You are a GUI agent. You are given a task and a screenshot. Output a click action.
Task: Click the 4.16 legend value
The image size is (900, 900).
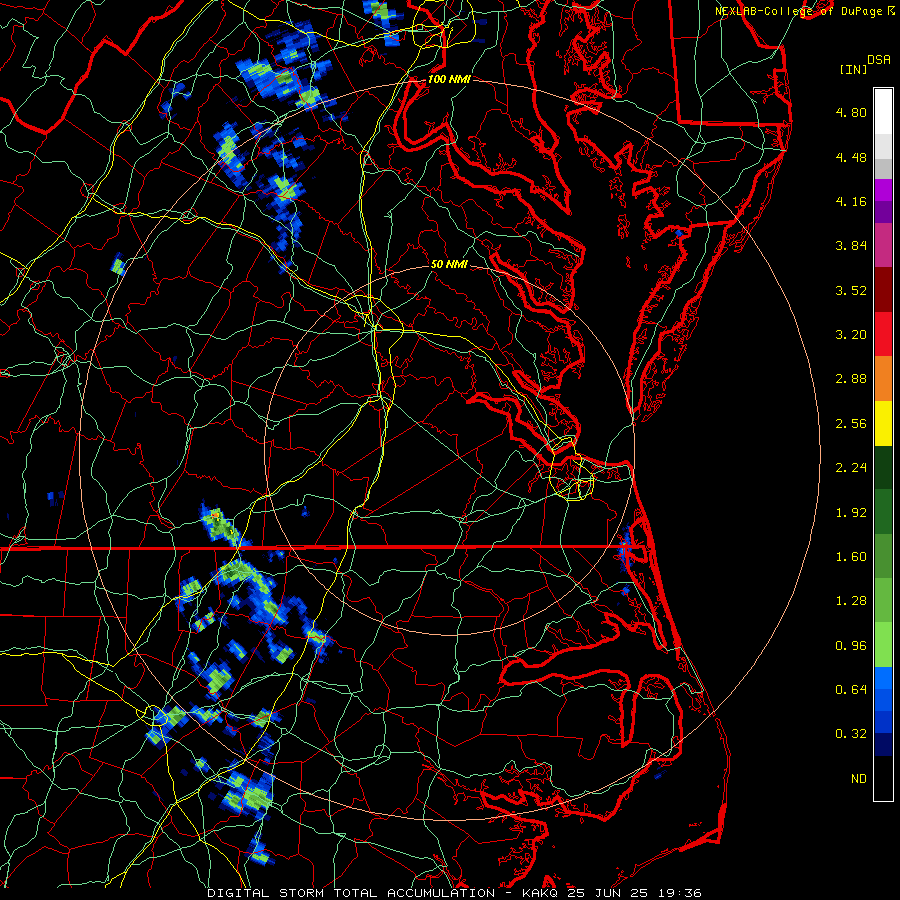click(x=851, y=201)
